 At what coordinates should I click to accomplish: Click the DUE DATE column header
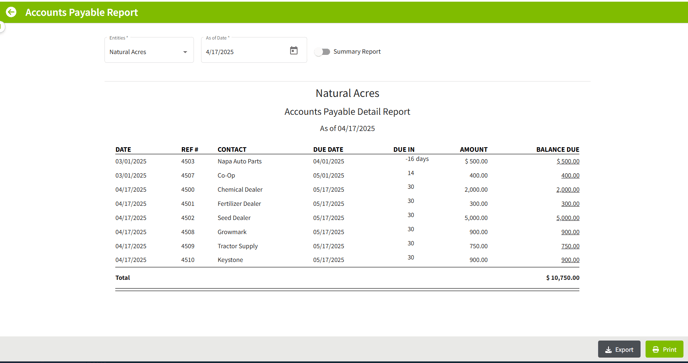point(328,150)
